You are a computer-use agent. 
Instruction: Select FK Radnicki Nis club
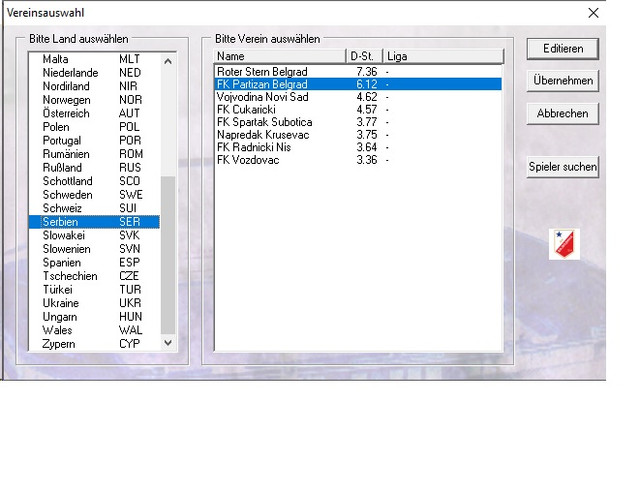(358, 147)
